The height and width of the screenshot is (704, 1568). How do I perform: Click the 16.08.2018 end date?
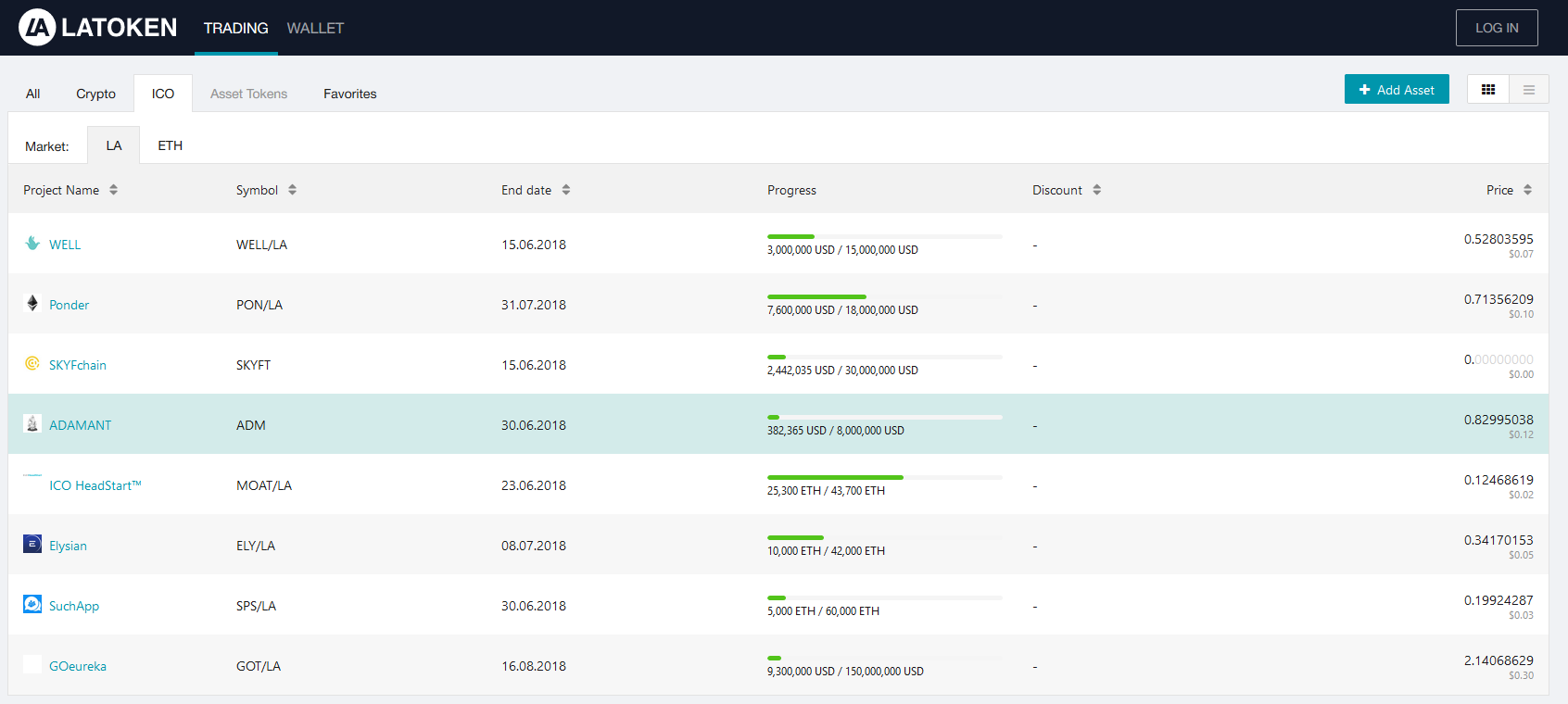tap(534, 666)
